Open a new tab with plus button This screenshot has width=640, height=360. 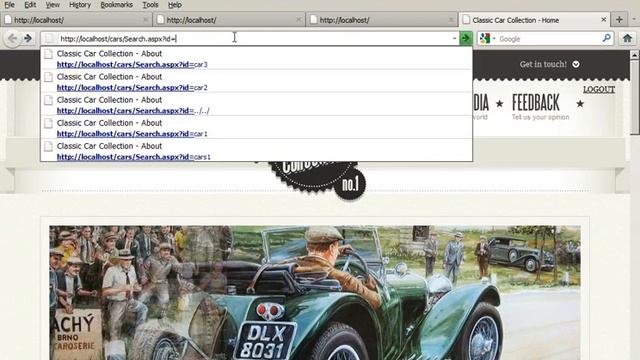pos(620,20)
